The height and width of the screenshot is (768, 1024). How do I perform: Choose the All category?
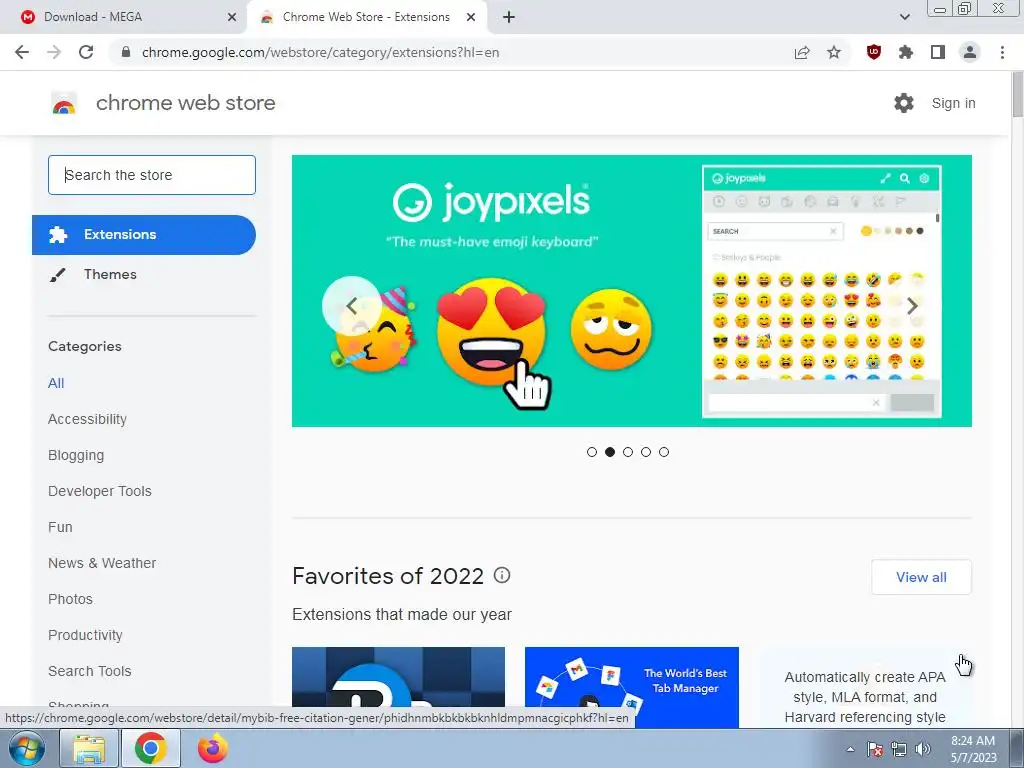pyautogui.click(x=56, y=383)
